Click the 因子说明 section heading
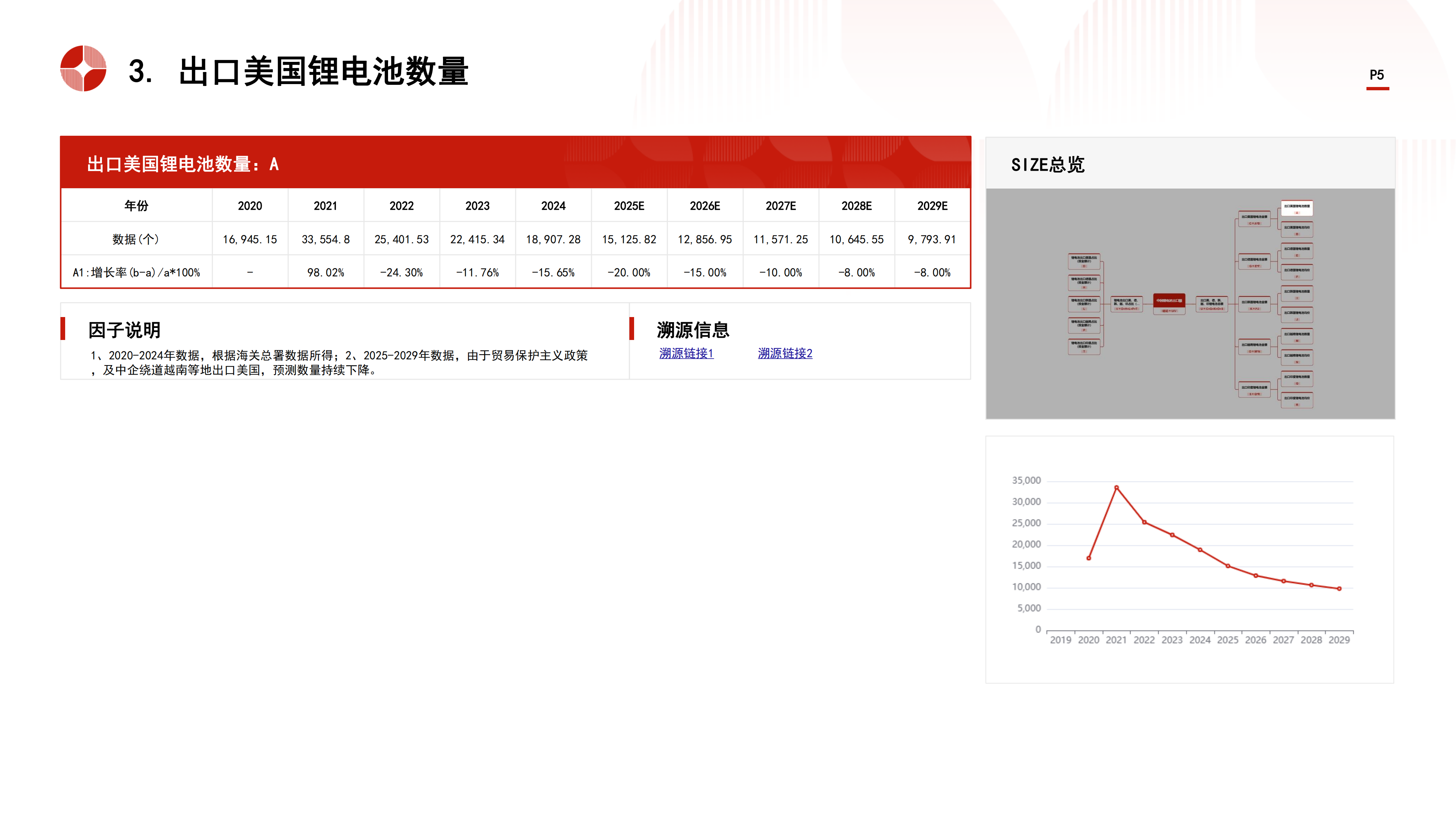 click(124, 330)
